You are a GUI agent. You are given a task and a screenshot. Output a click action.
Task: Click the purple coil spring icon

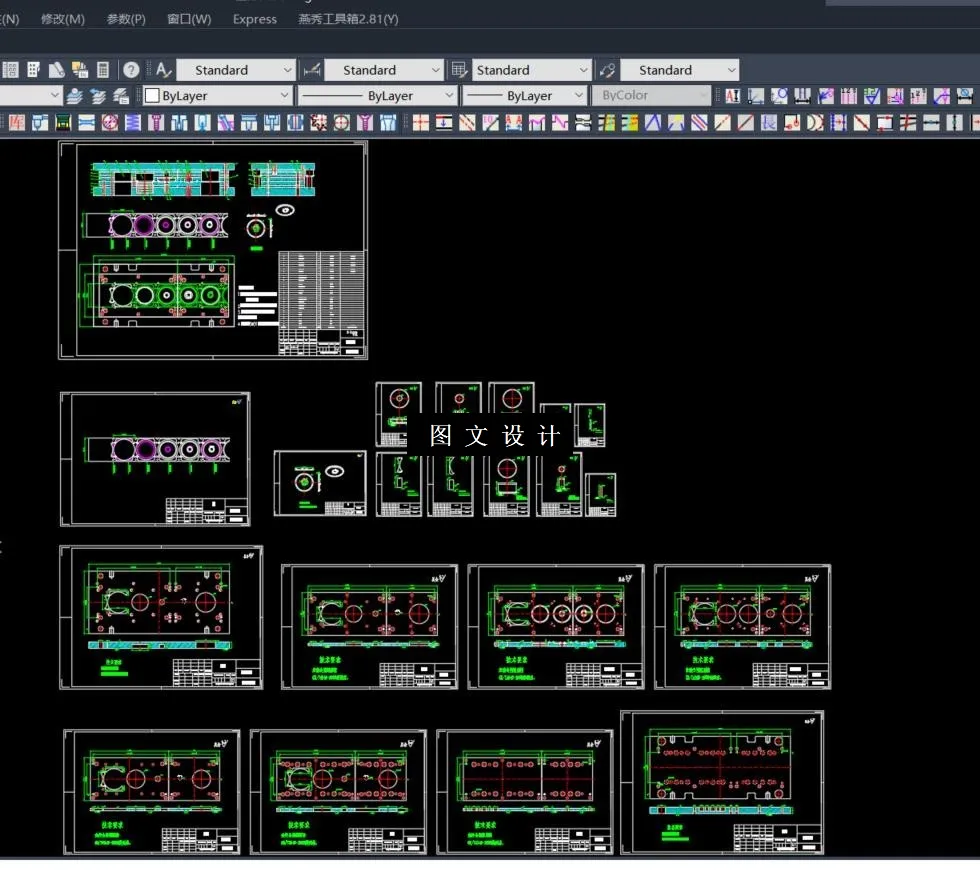[x=132, y=122]
